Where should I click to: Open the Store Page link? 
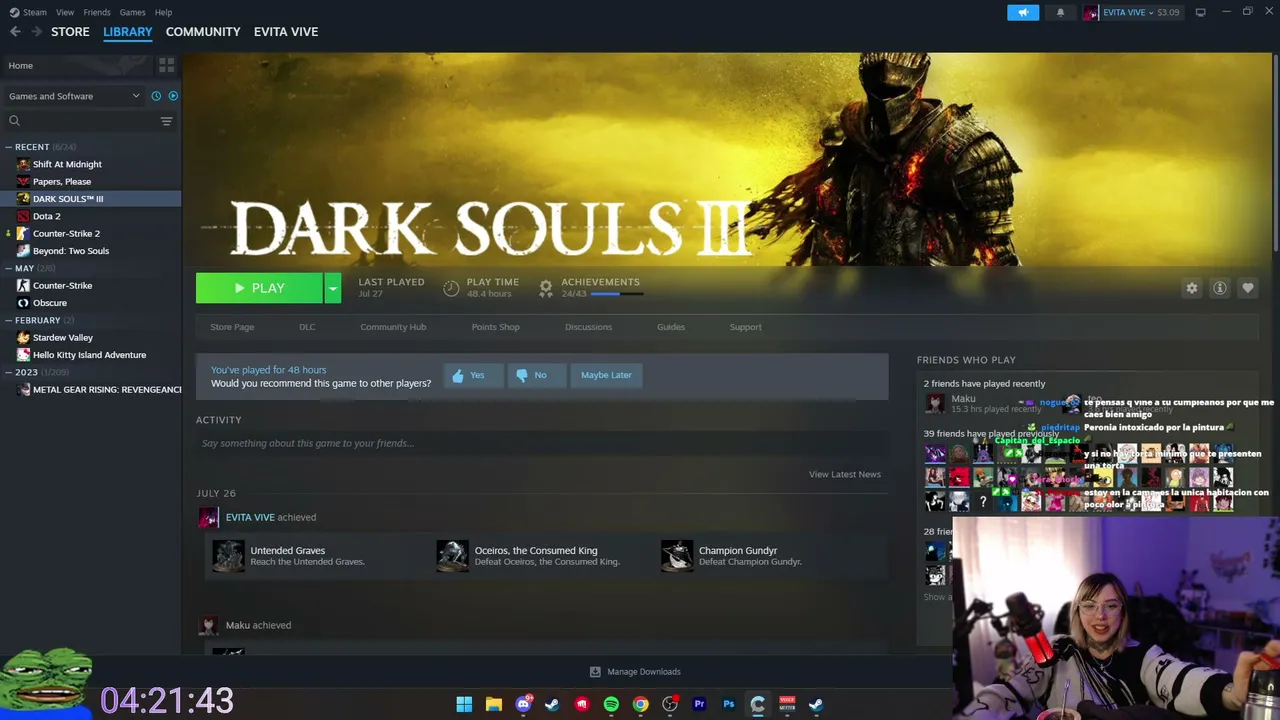click(x=232, y=327)
